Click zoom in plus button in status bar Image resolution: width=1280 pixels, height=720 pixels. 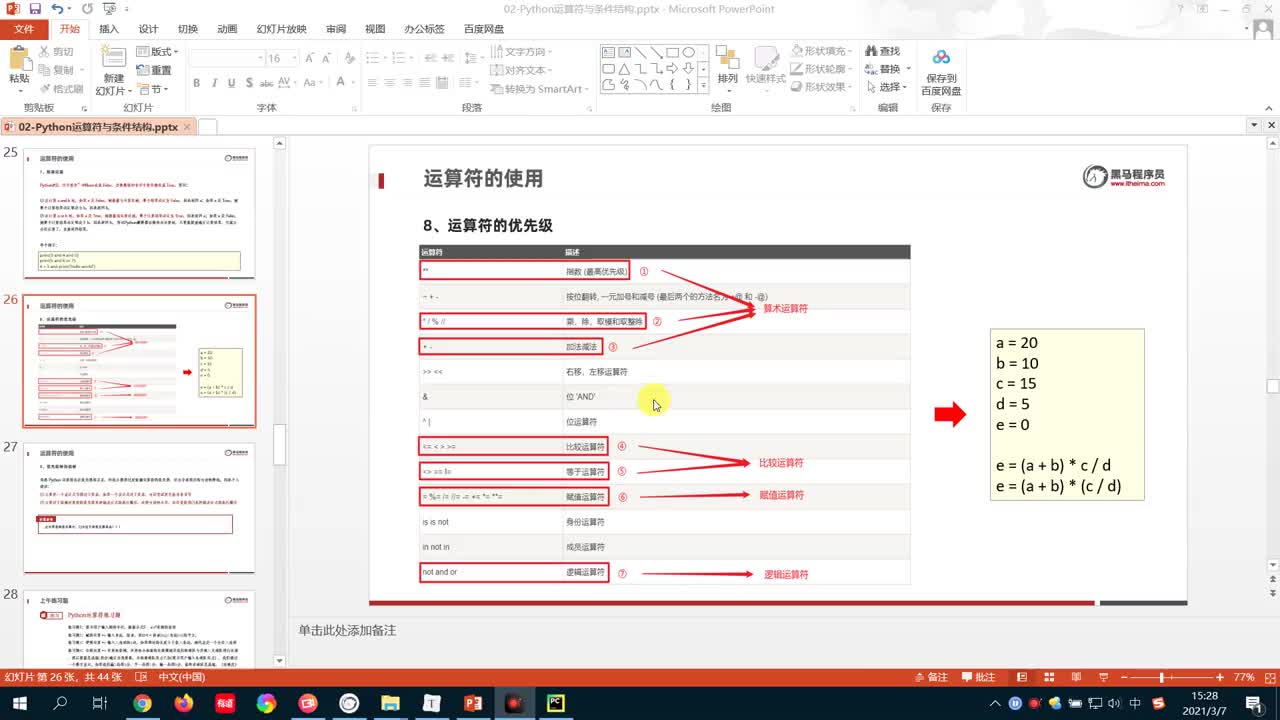pyautogui.click(x=1221, y=677)
